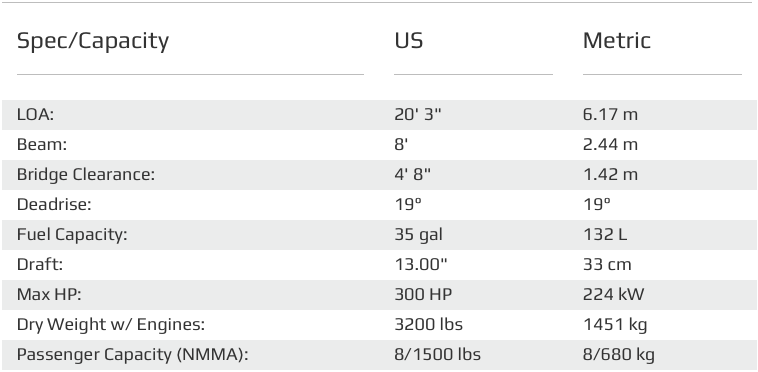Click the Metric column header
758x372 pixels.
617,41
